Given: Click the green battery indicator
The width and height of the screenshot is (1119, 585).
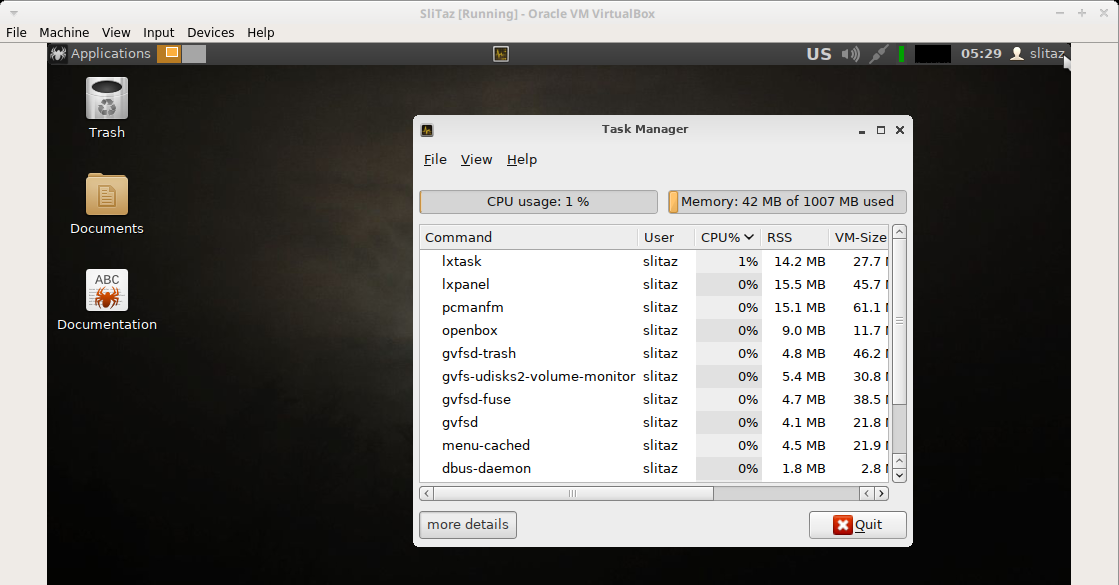Looking at the screenshot, I should [x=901, y=54].
